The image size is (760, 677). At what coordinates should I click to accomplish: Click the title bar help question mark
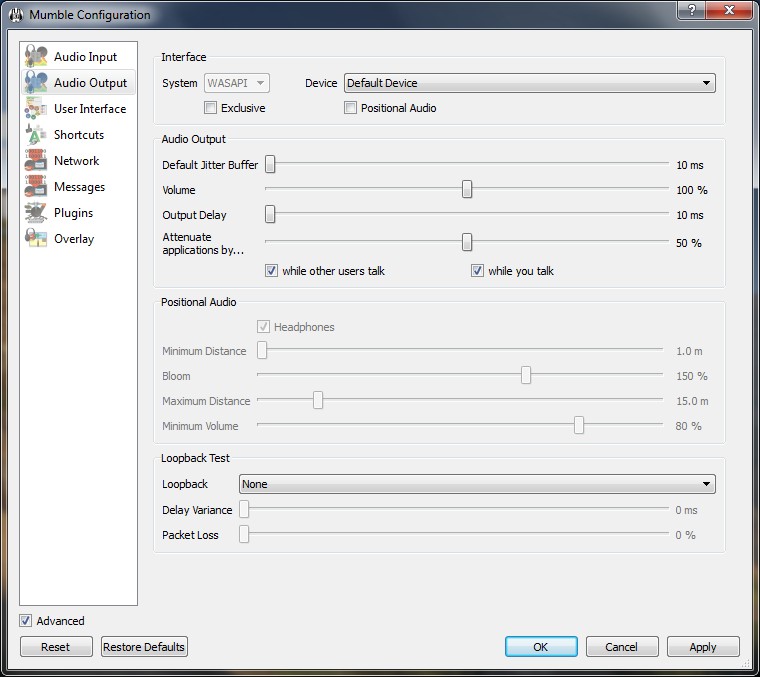[692, 10]
